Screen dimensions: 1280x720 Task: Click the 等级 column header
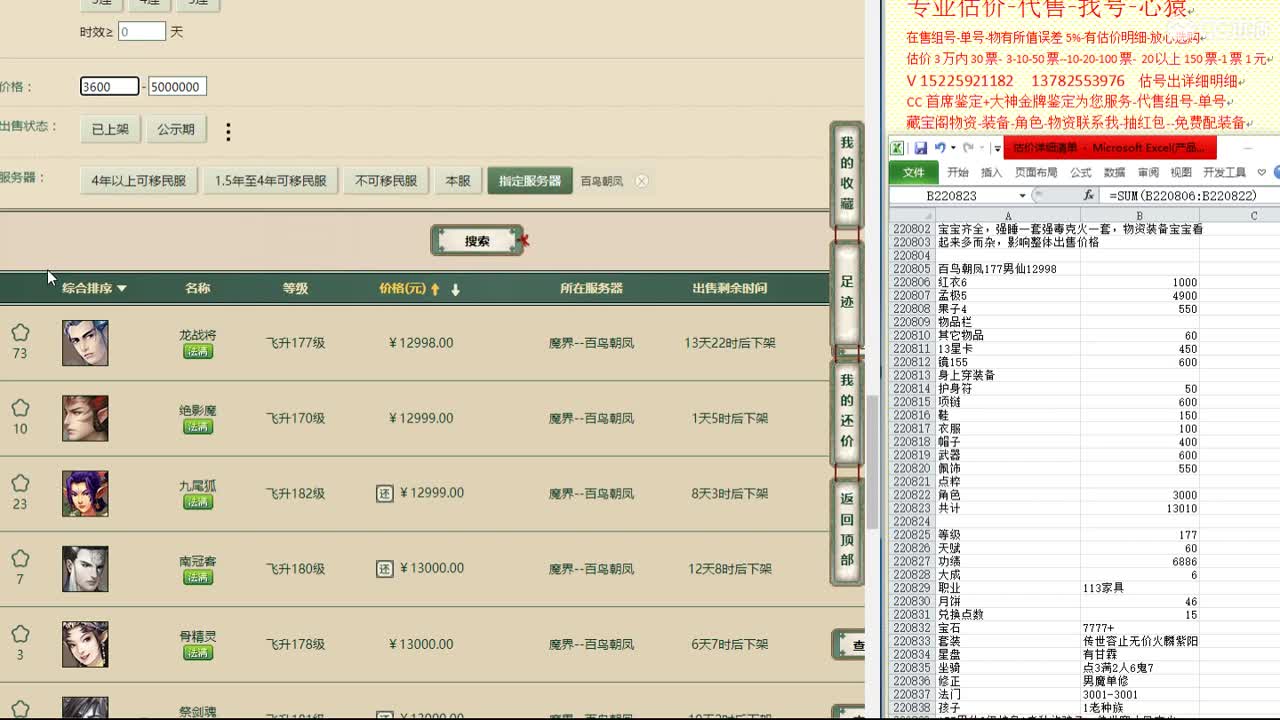pos(295,288)
